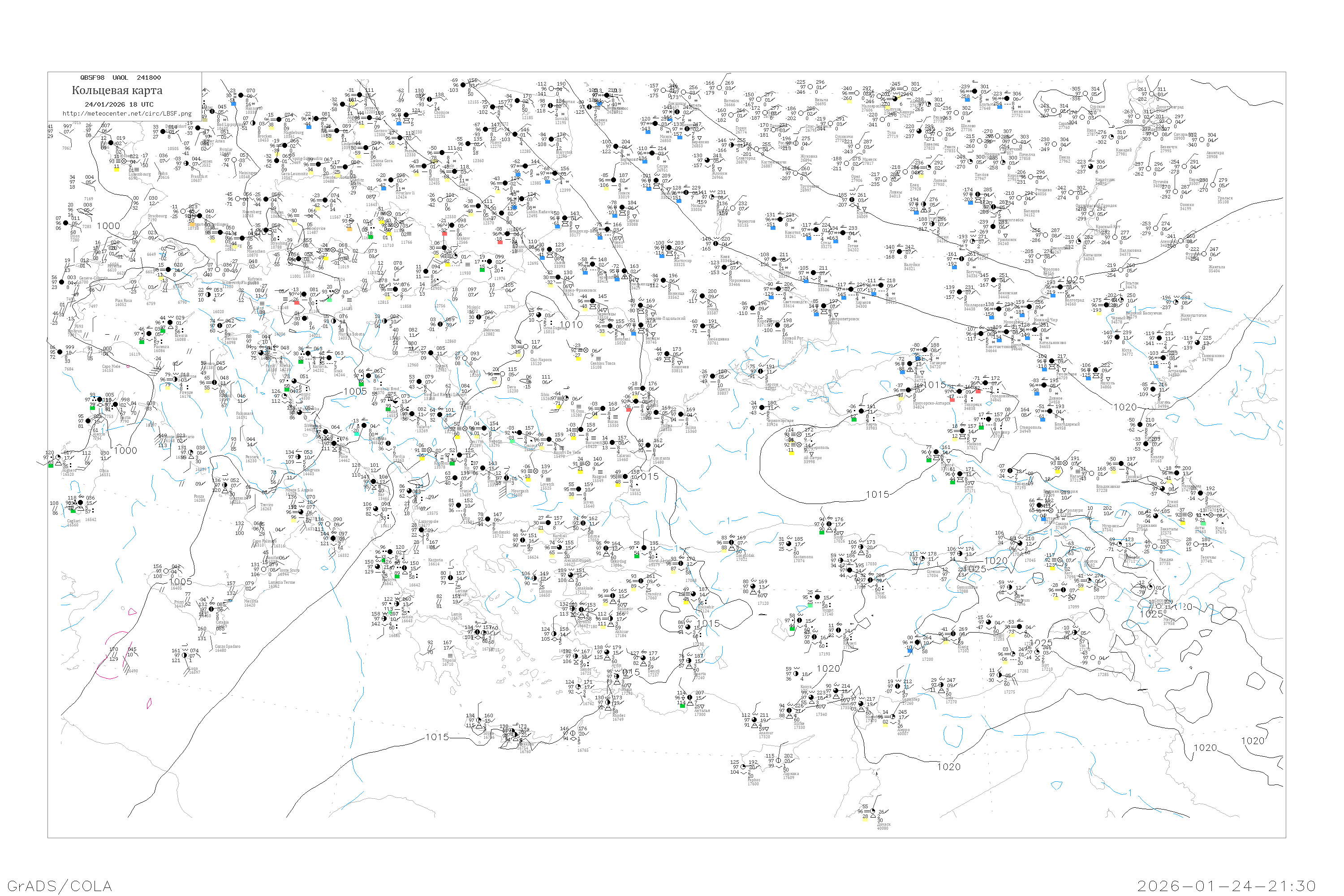Click the Таганрог station circle symbol
The width and height of the screenshot is (1344, 896).
point(925,350)
